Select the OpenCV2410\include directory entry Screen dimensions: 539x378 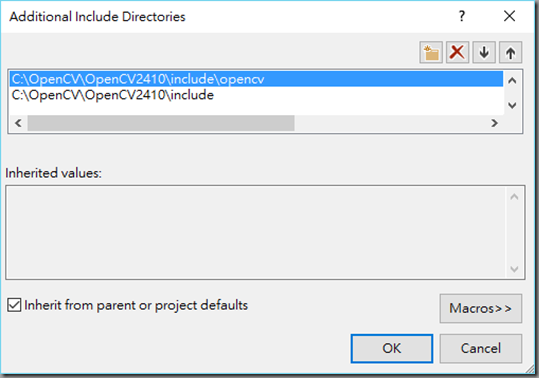(x=256, y=95)
